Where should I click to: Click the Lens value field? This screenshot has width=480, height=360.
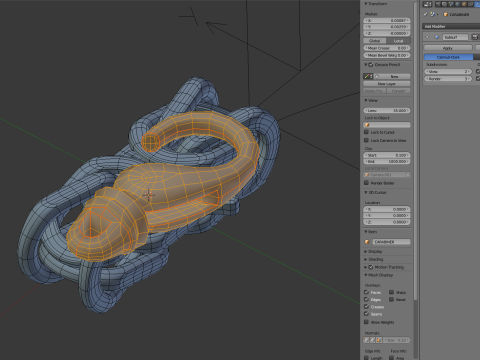pos(387,110)
